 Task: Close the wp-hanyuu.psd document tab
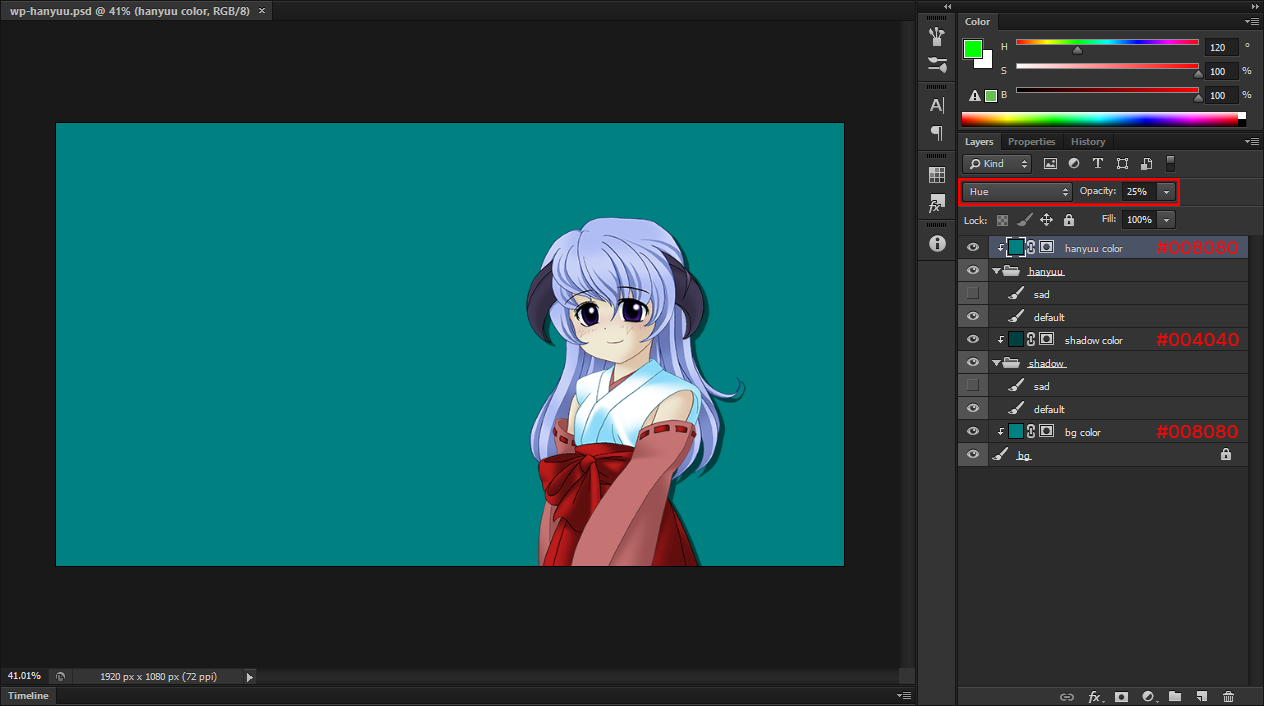tap(262, 10)
